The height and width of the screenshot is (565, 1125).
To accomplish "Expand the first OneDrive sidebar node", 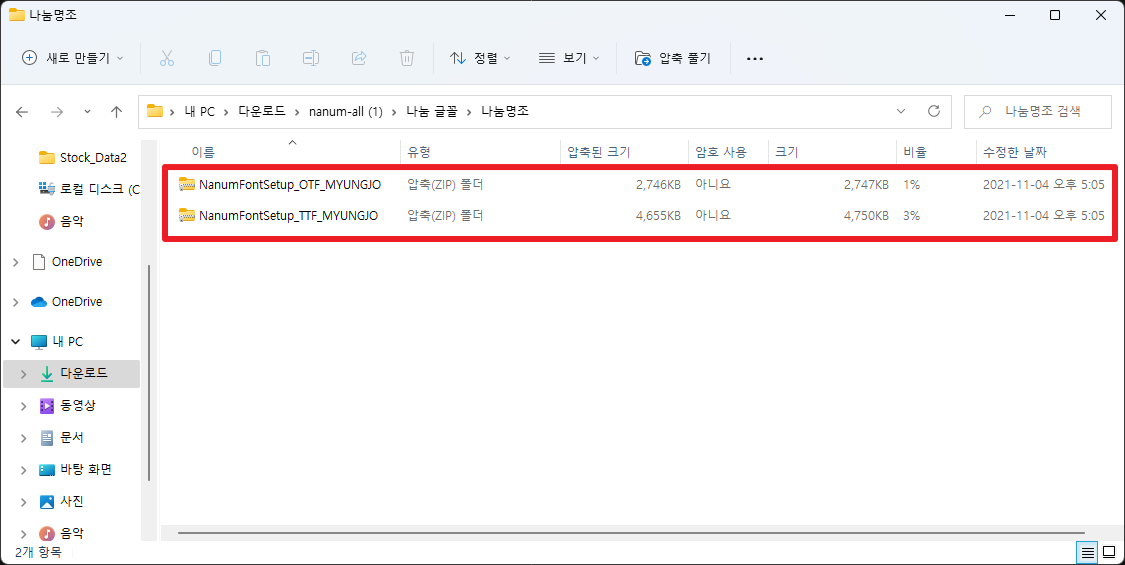I will coord(16,262).
